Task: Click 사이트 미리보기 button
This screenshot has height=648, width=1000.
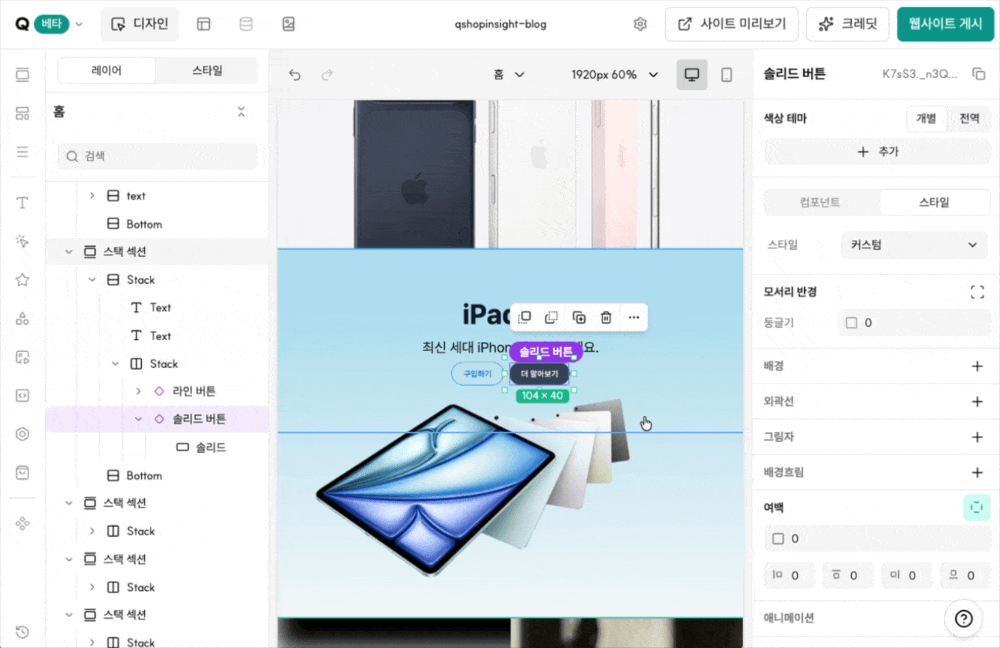Action: coord(732,24)
